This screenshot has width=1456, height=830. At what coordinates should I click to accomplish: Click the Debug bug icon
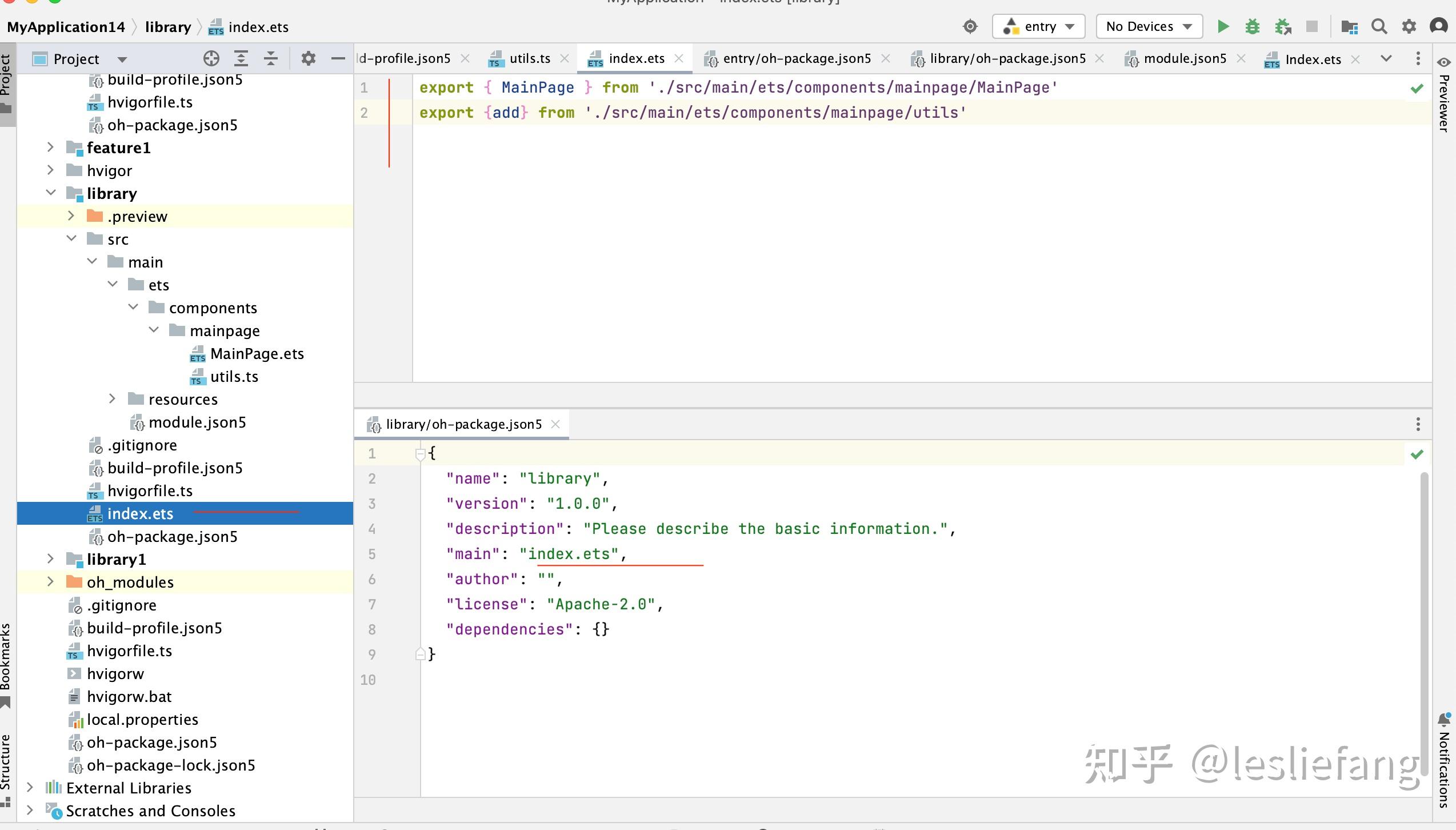click(x=1253, y=27)
